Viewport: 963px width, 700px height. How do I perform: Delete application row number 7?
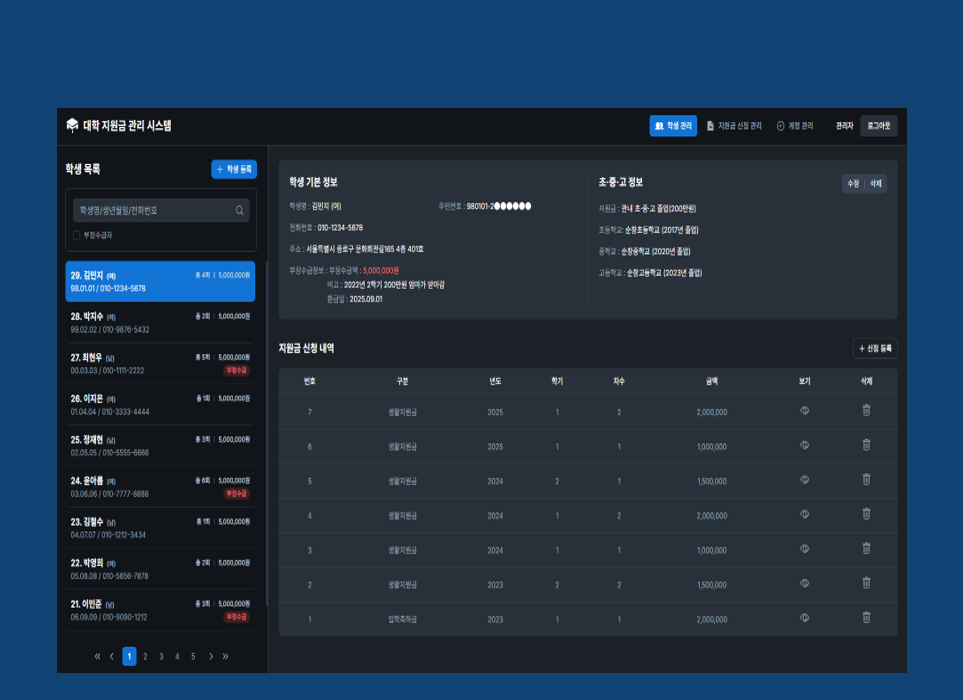(x=866, y=411)
